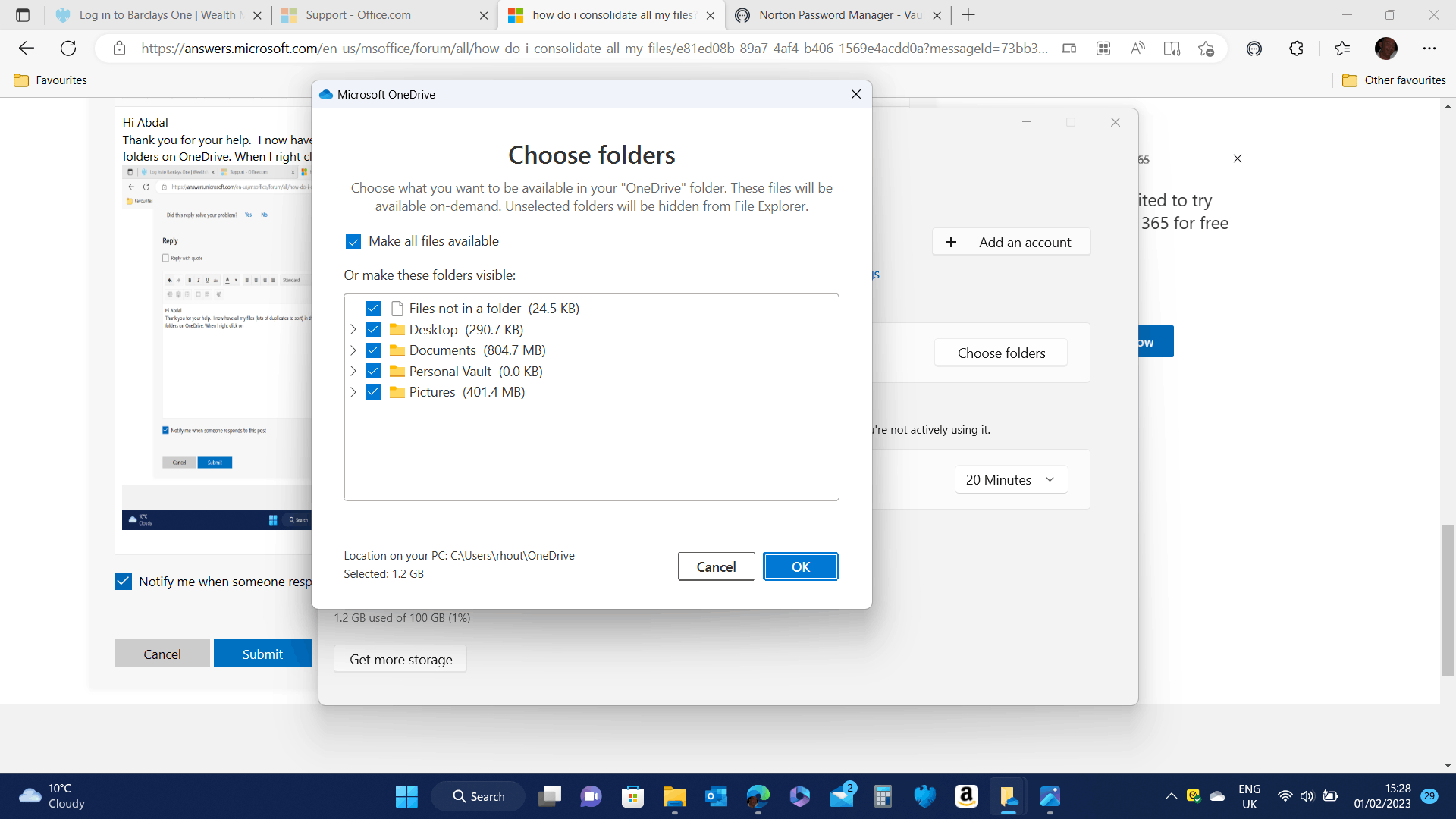The width and height of the screenshot is (1456, 819).
Task: Open File Explorer from taskbar
Action: point(674,796)
